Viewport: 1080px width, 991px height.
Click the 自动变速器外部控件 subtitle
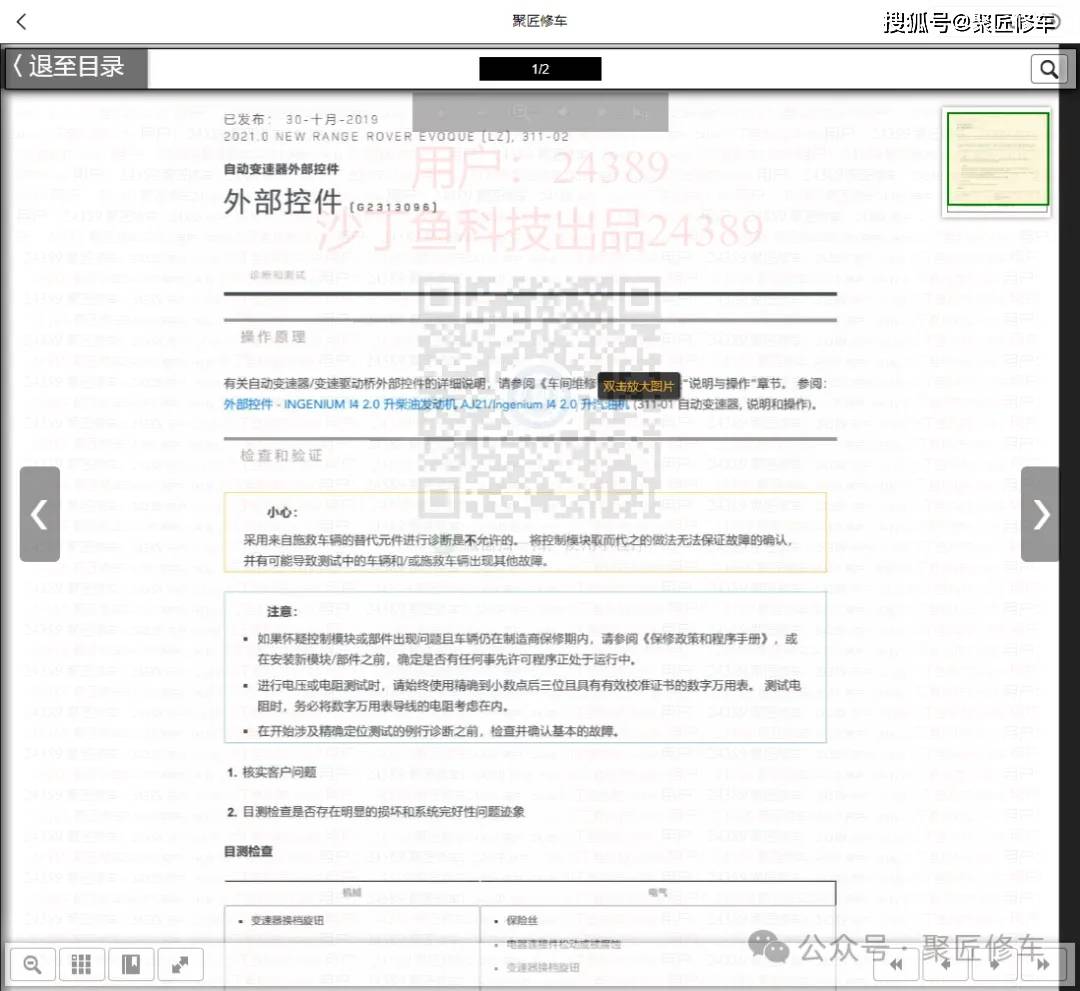[x=281, y=169]
